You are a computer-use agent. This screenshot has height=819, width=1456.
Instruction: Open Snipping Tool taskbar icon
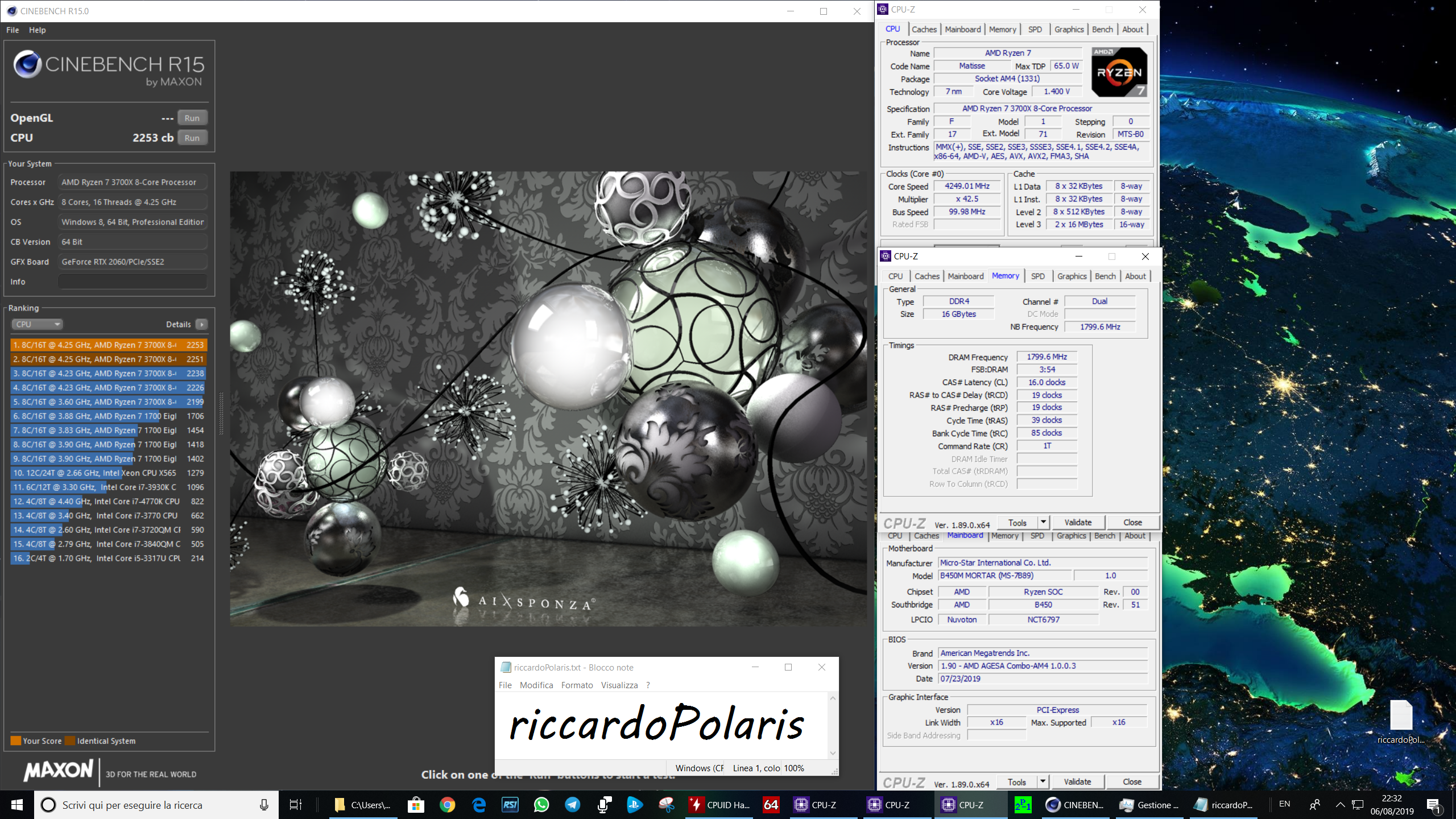click(667, 805)
